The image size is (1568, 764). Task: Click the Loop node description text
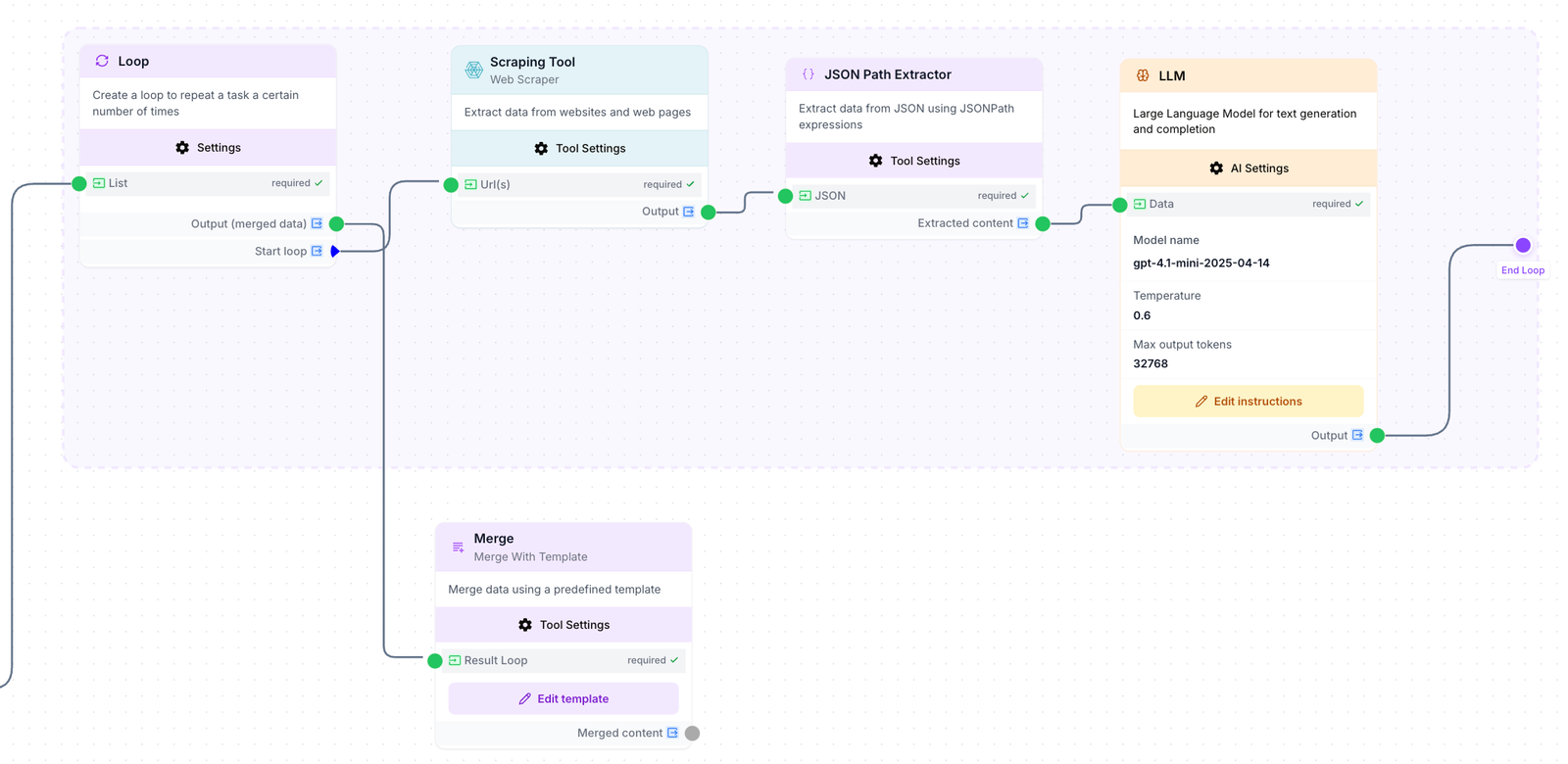point(196,103)
